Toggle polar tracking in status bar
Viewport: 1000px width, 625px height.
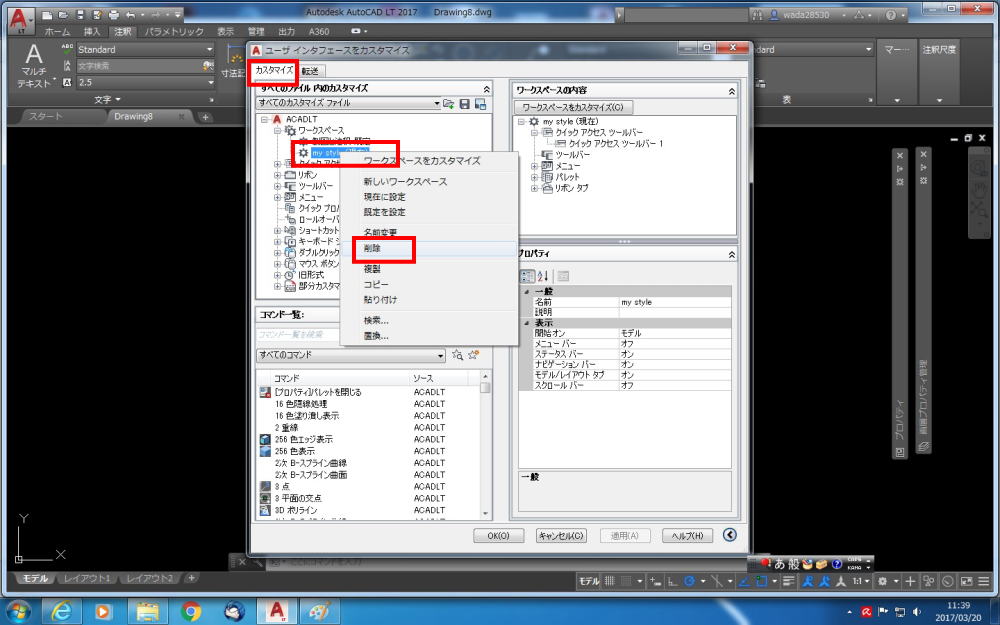pos(689,581)
